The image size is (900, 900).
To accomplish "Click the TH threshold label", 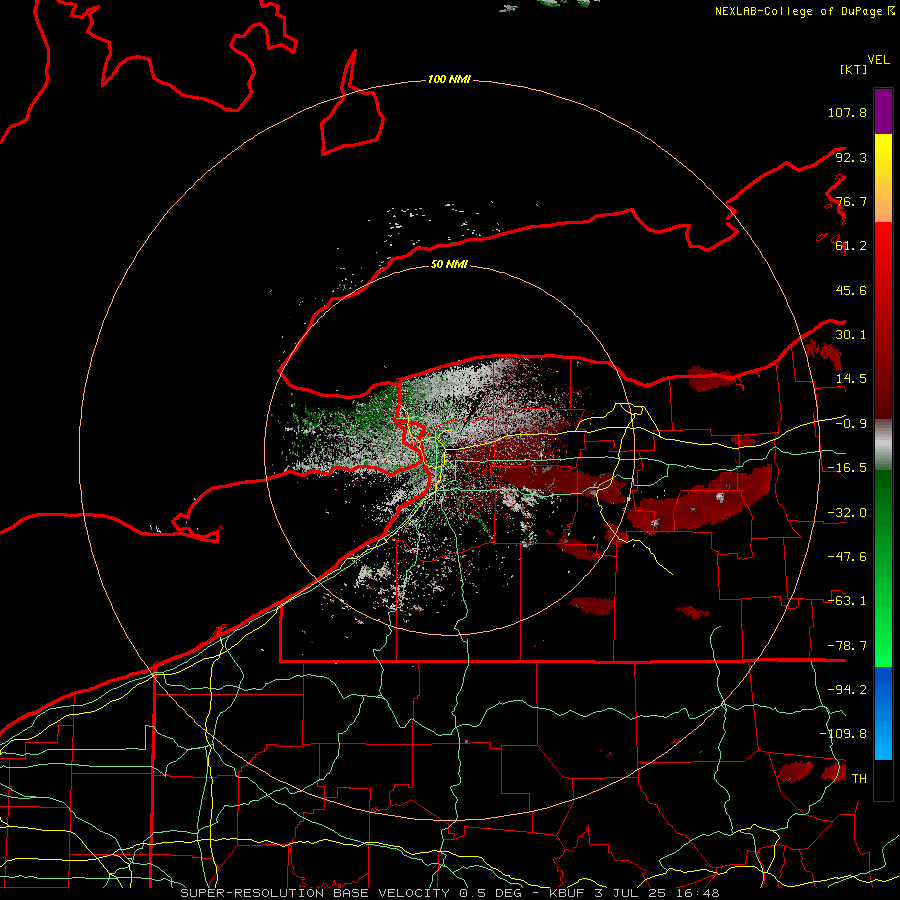I will (x=859, y=779).
